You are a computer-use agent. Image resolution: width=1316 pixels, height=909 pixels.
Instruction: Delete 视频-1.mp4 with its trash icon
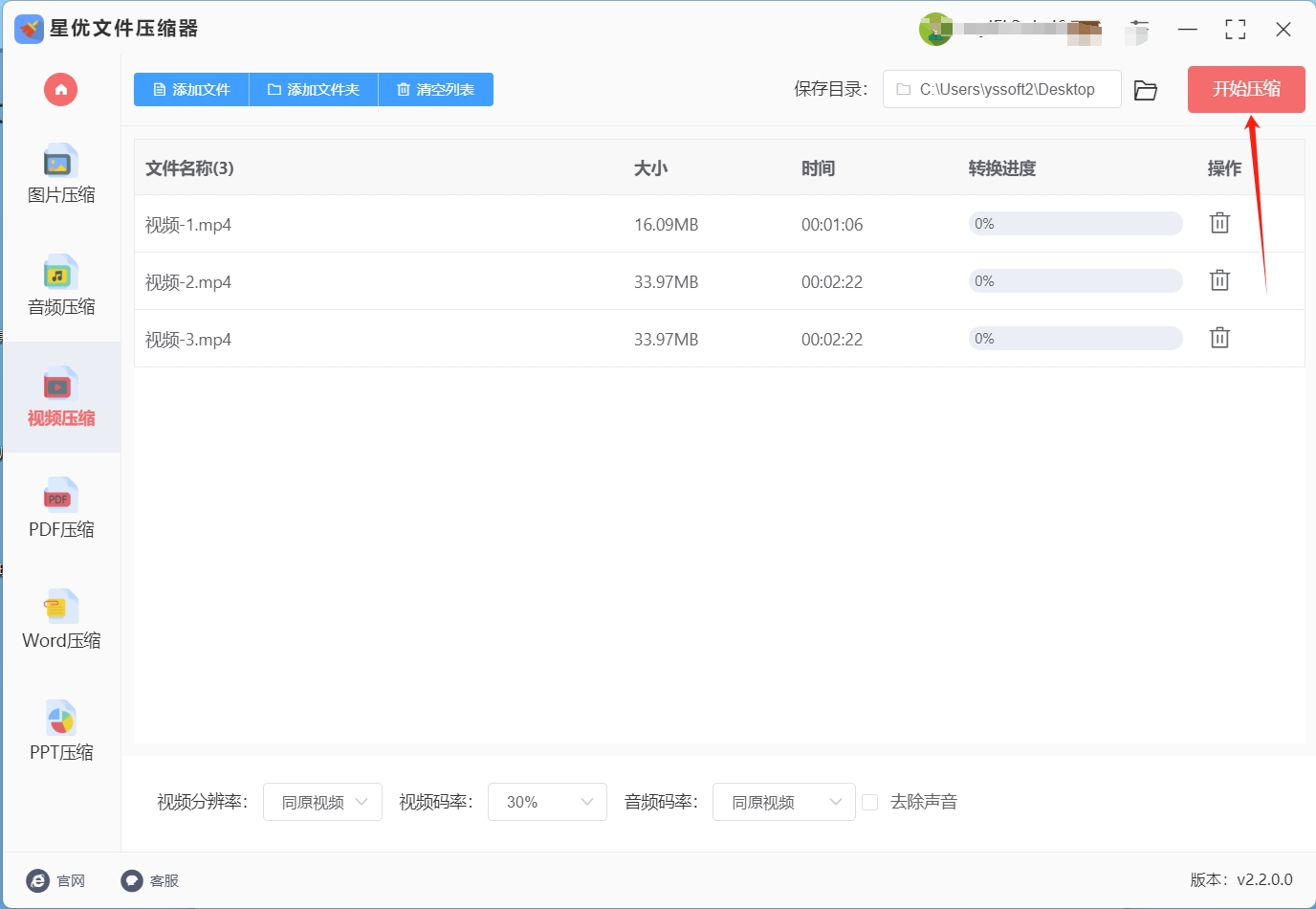pyautogui.click(x=1219, y=223)
